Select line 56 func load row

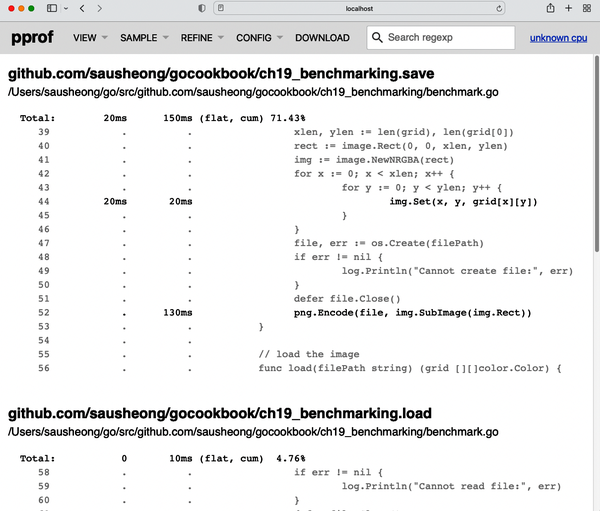tap(300, 368)
